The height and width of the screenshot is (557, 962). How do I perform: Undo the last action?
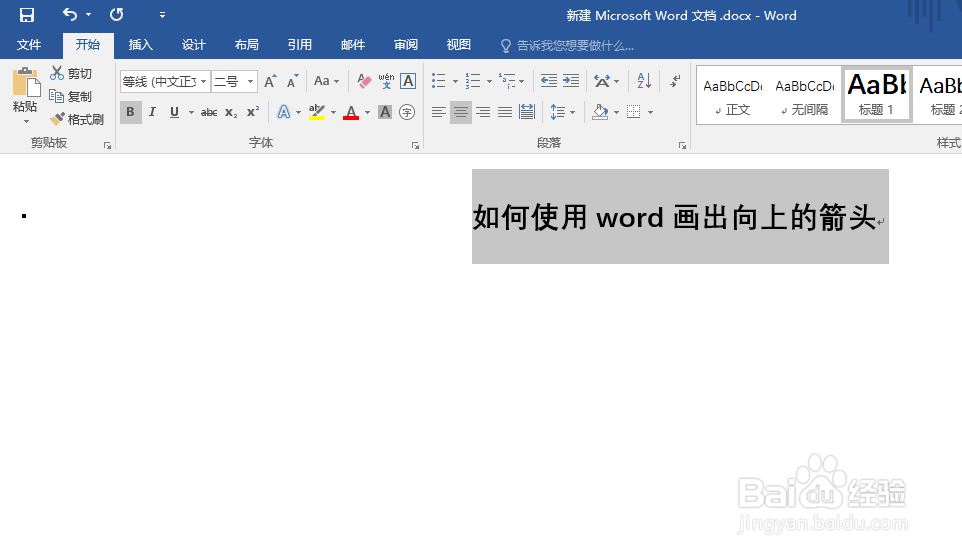[70, 14]
